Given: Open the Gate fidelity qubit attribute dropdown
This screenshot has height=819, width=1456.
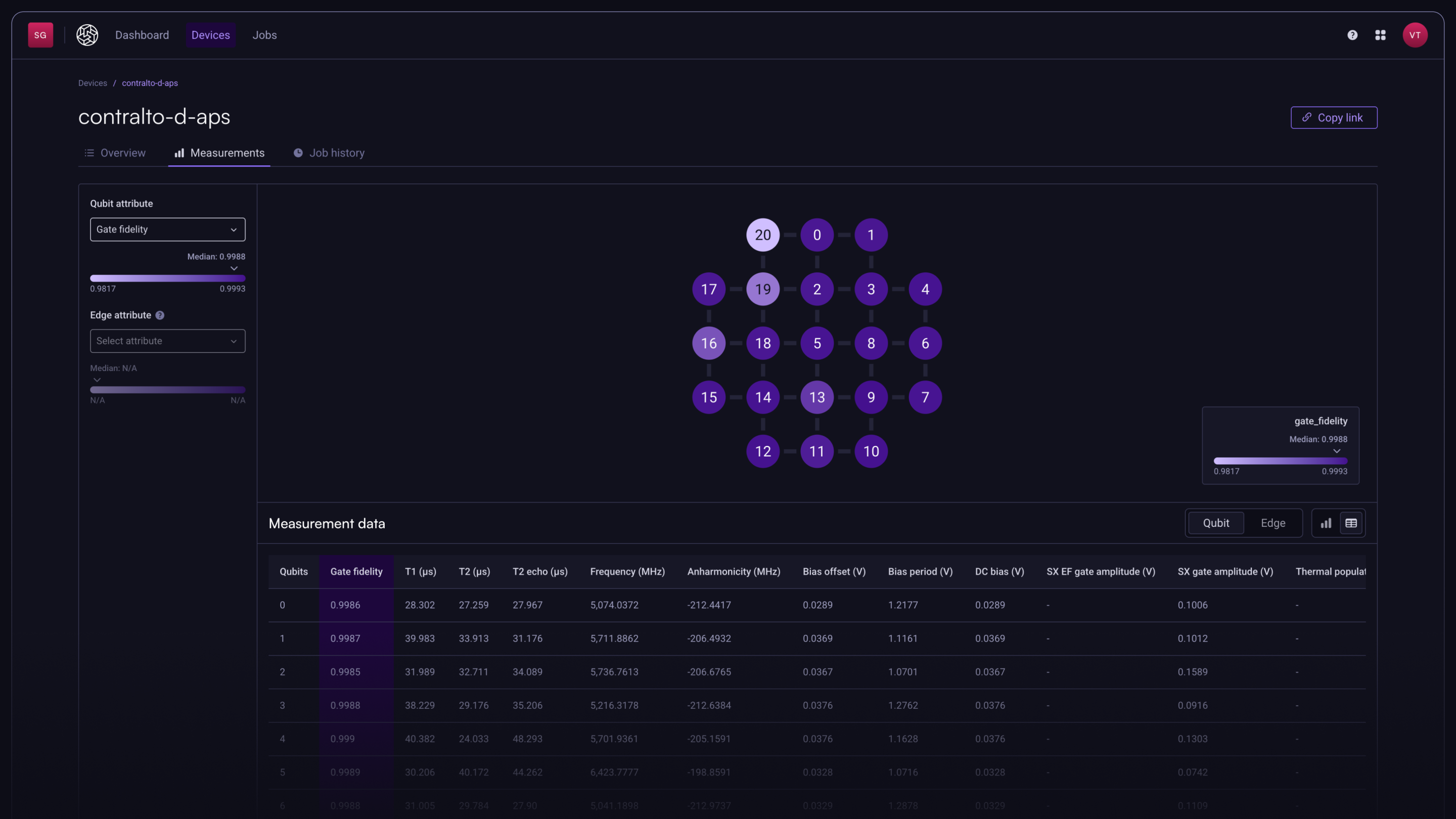Looking at the screenshot, I should click(167, 230).
